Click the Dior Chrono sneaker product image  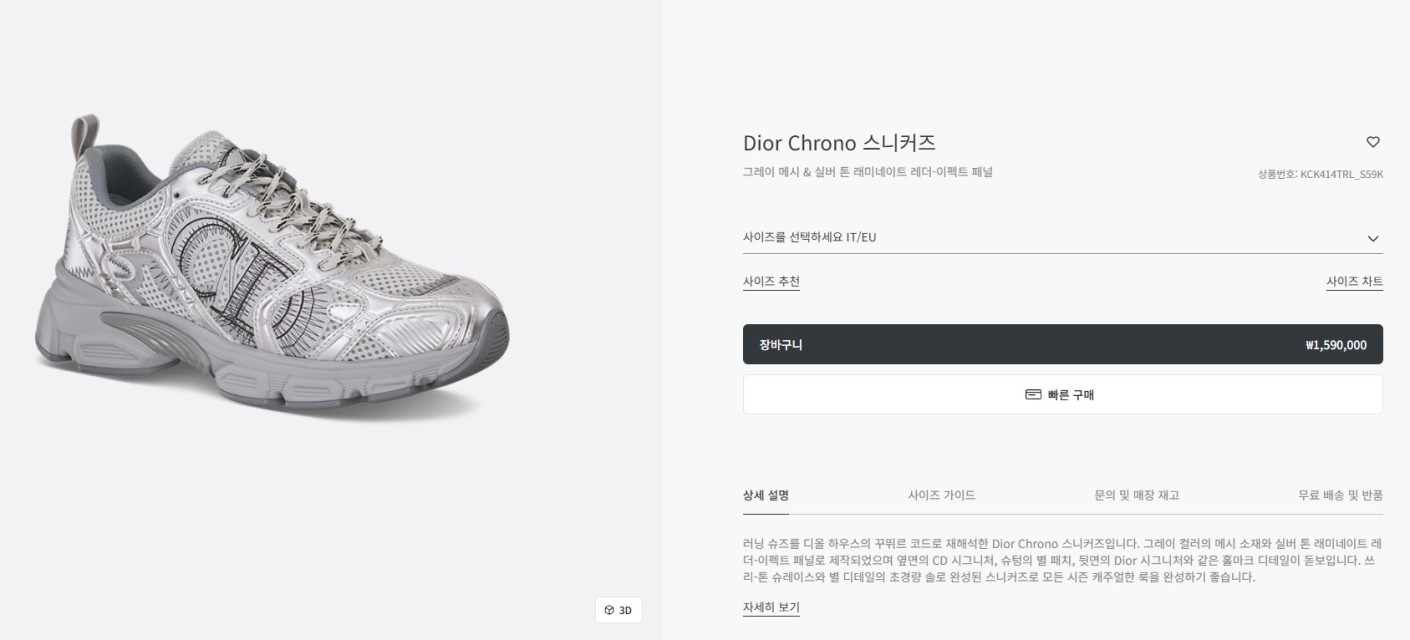click(272, 270)
